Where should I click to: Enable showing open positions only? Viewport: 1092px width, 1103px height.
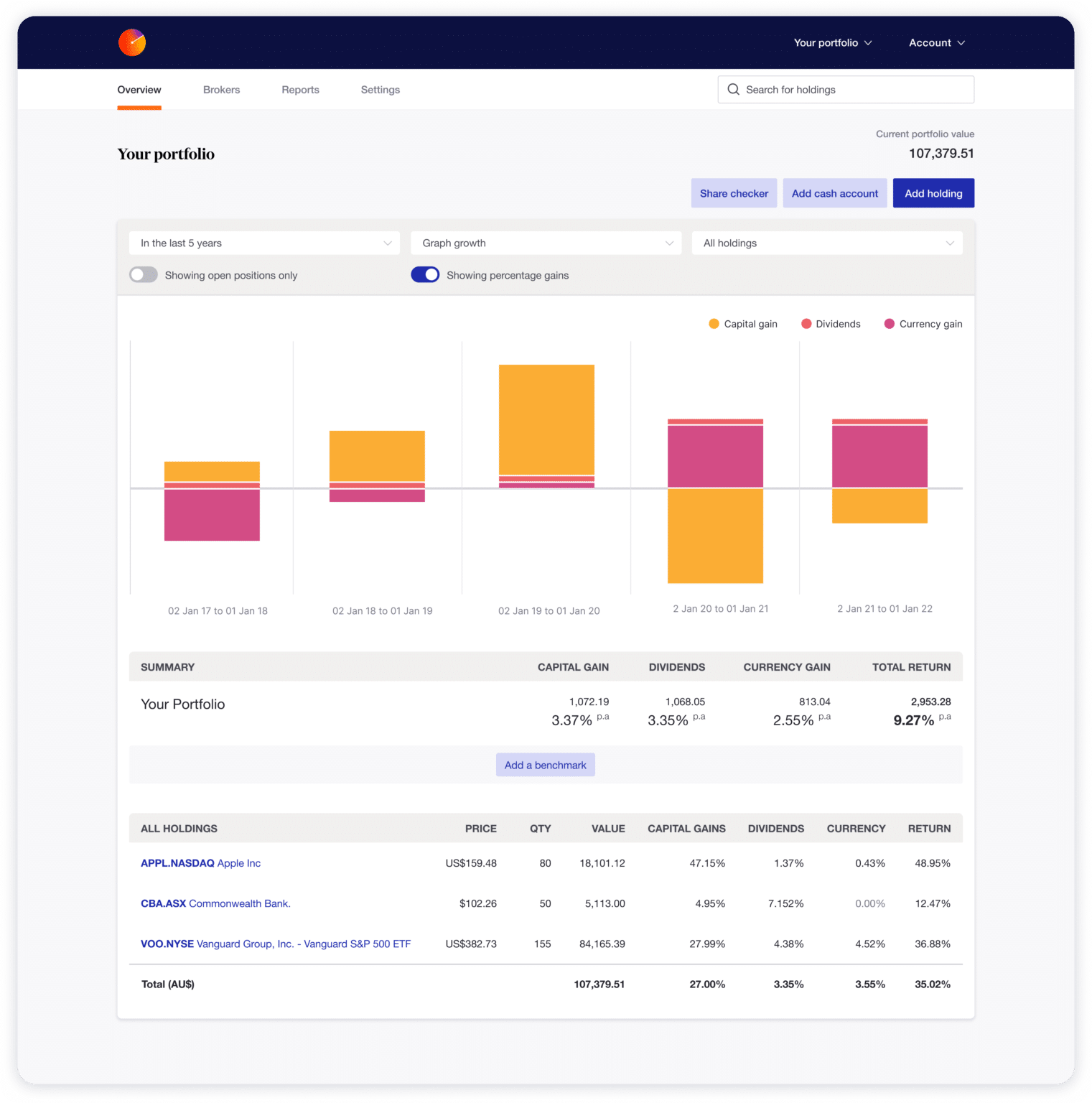pos(143,274)
